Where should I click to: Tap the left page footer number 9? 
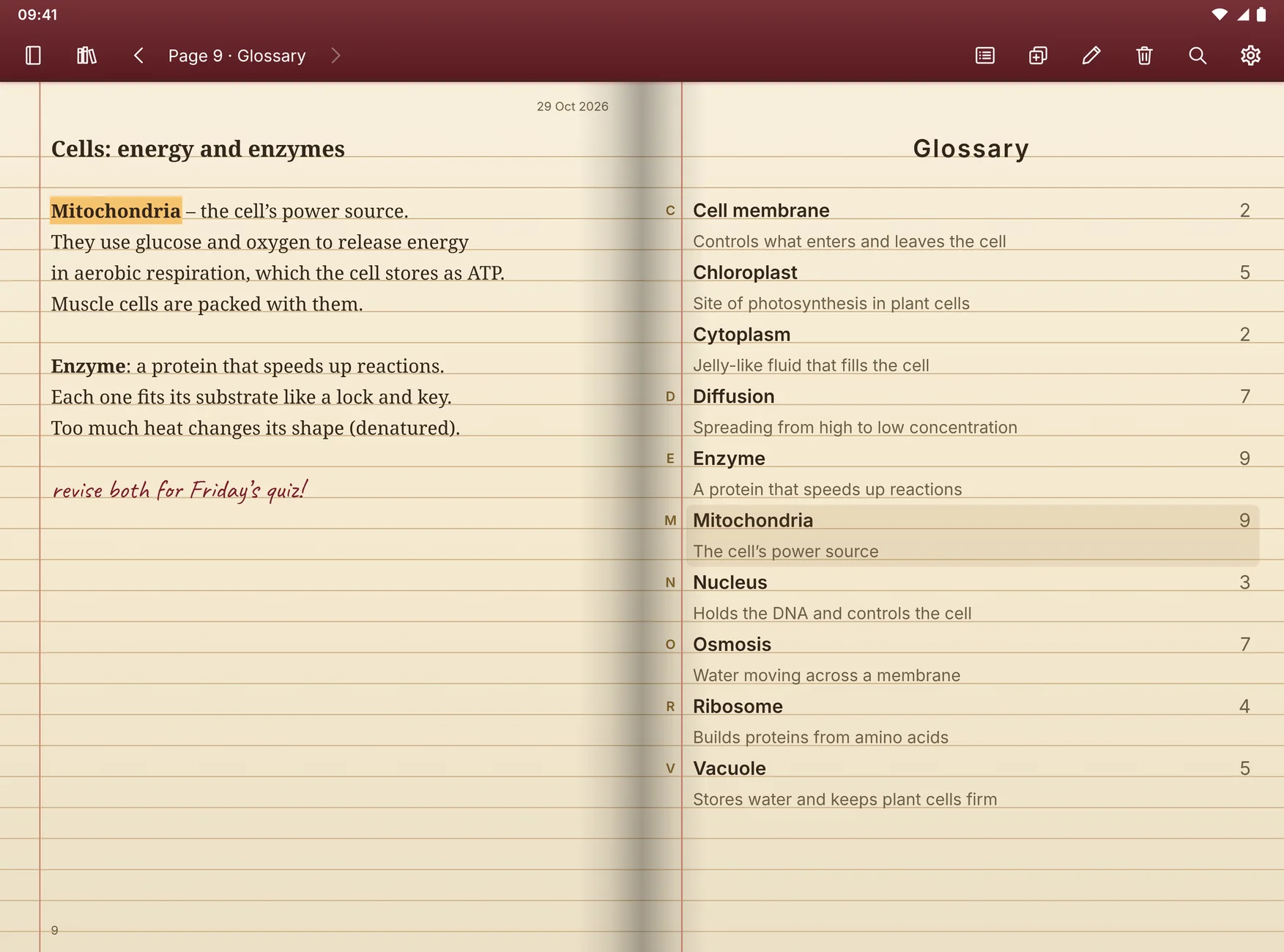[x=55, y=931]
